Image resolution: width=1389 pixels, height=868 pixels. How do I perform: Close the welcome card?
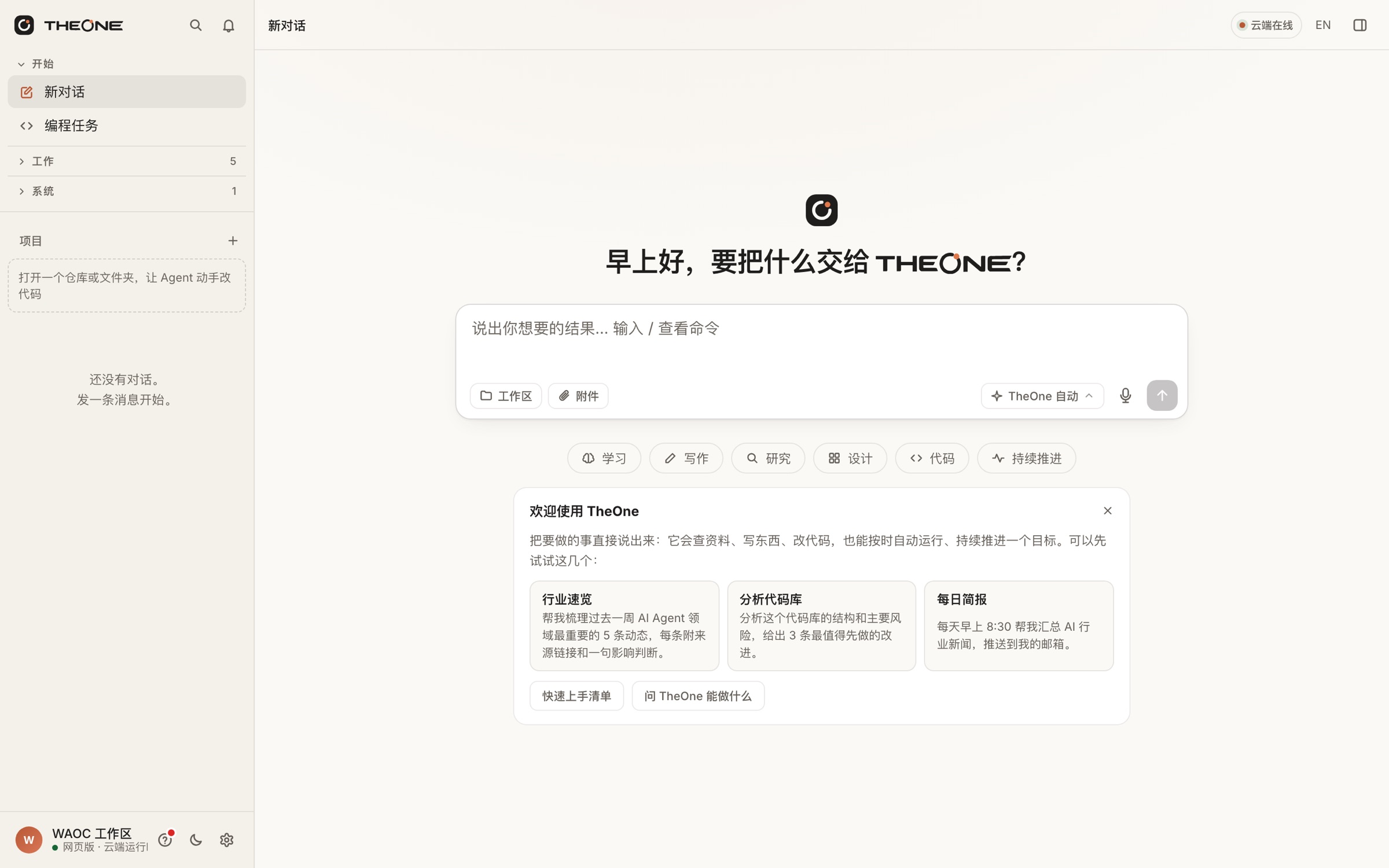(x=1107, y=511)
